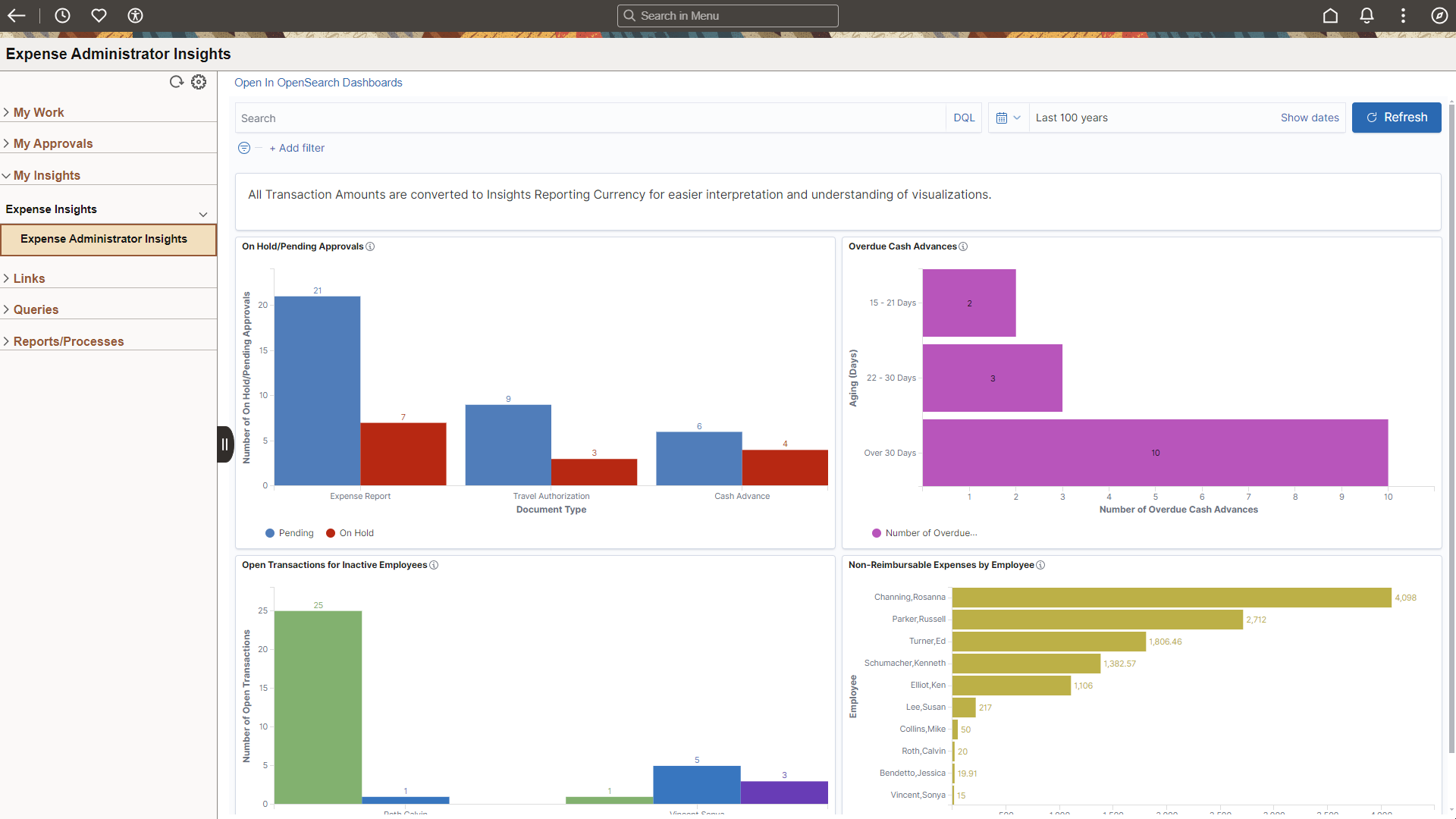This screenshot has width=1456, height=819.
Task: Open recently visited clock icon
Action: point(62,16)
